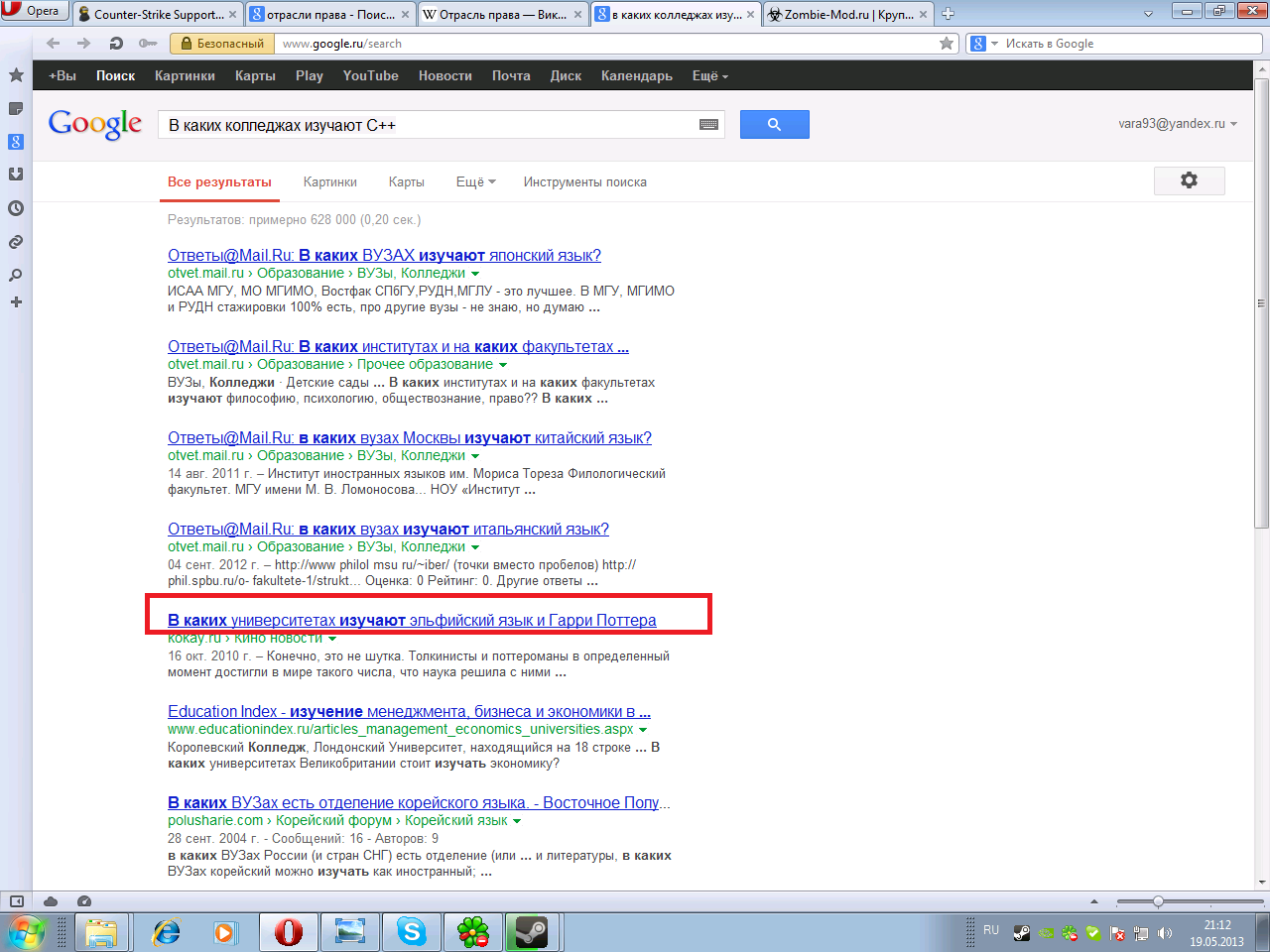This screenshot has height=952, width=1270.
Task: Add a panel with the sidebar plus
Action: coord(16,301)
